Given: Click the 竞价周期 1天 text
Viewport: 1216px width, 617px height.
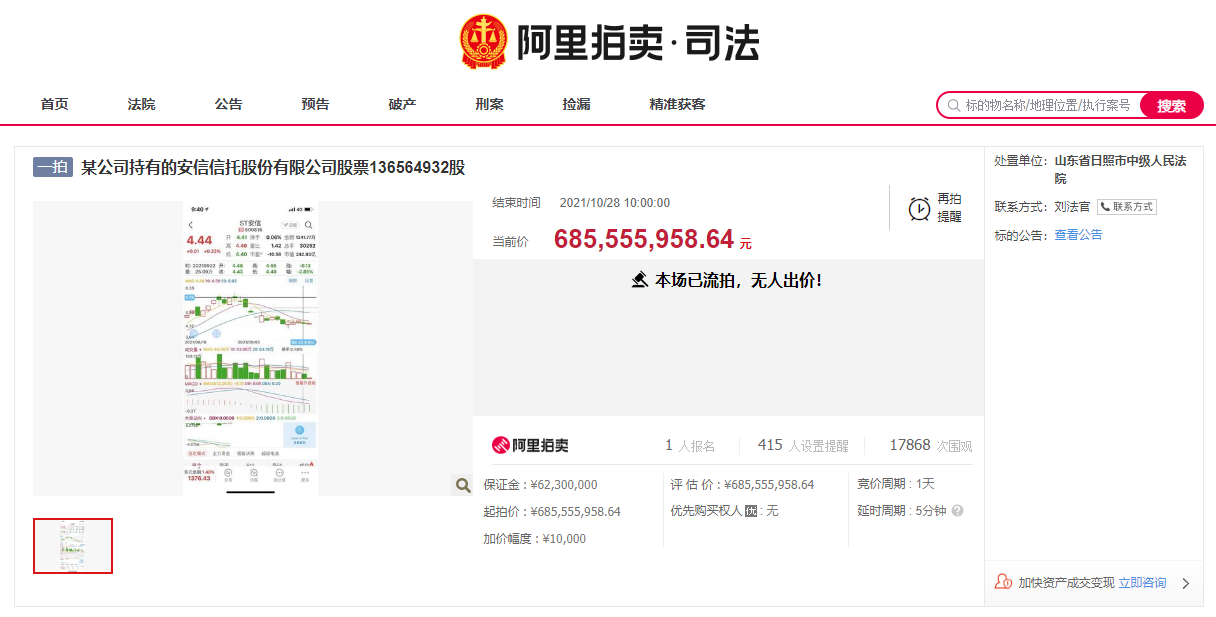Looking at the screenshot, I should [x=896, y=485].
